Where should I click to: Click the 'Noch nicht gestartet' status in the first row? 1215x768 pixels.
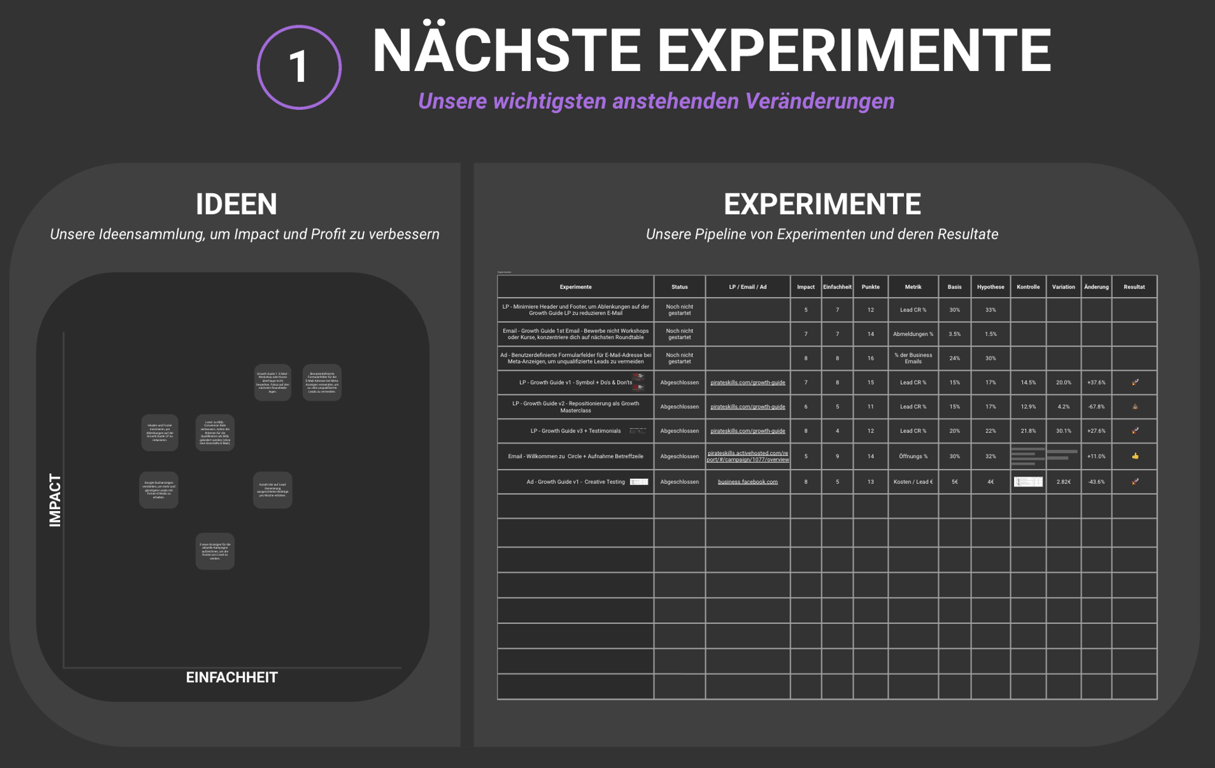tap(679, 309)
